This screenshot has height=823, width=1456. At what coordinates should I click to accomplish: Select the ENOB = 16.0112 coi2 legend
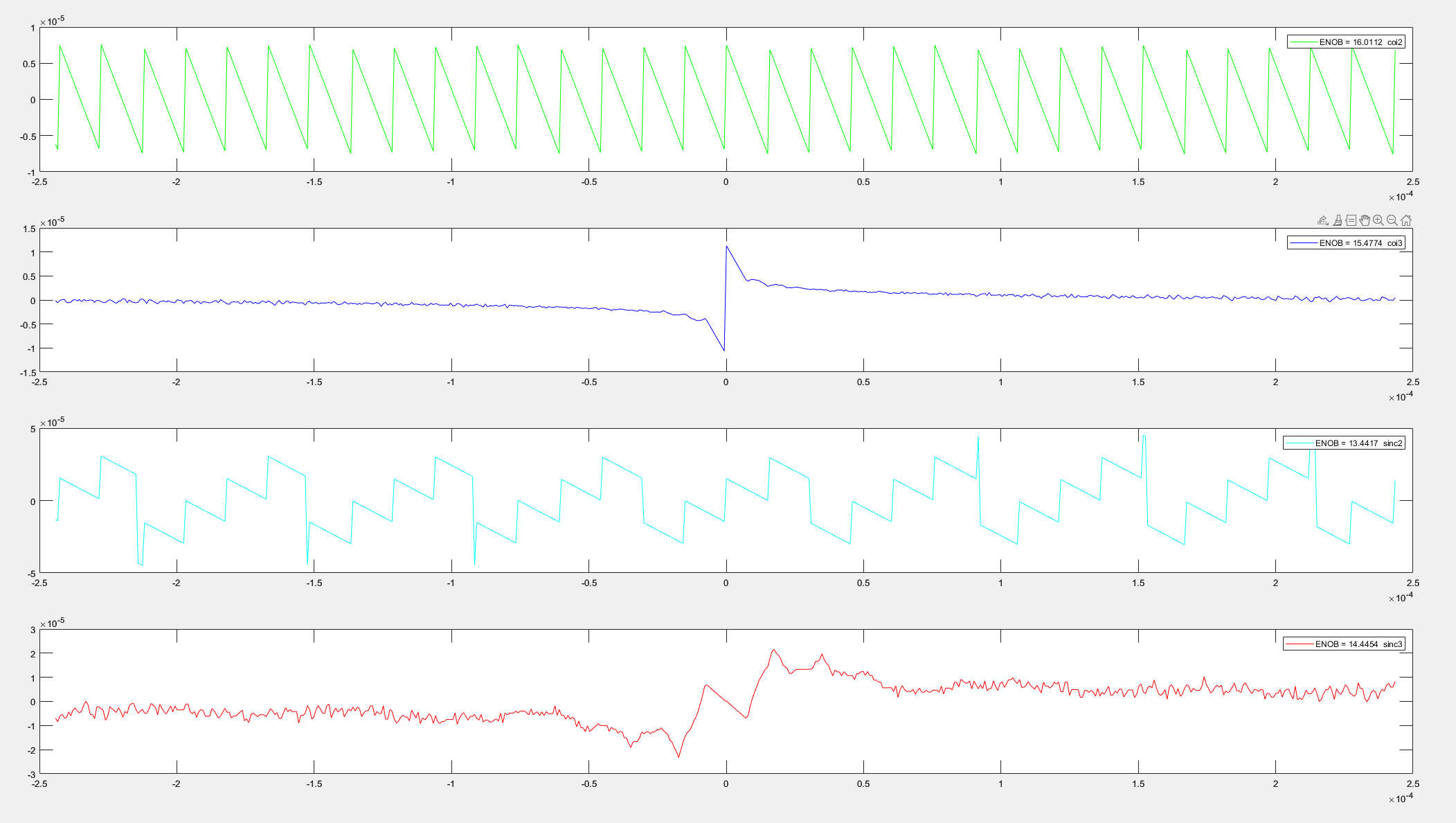[x=1346, y=42]
